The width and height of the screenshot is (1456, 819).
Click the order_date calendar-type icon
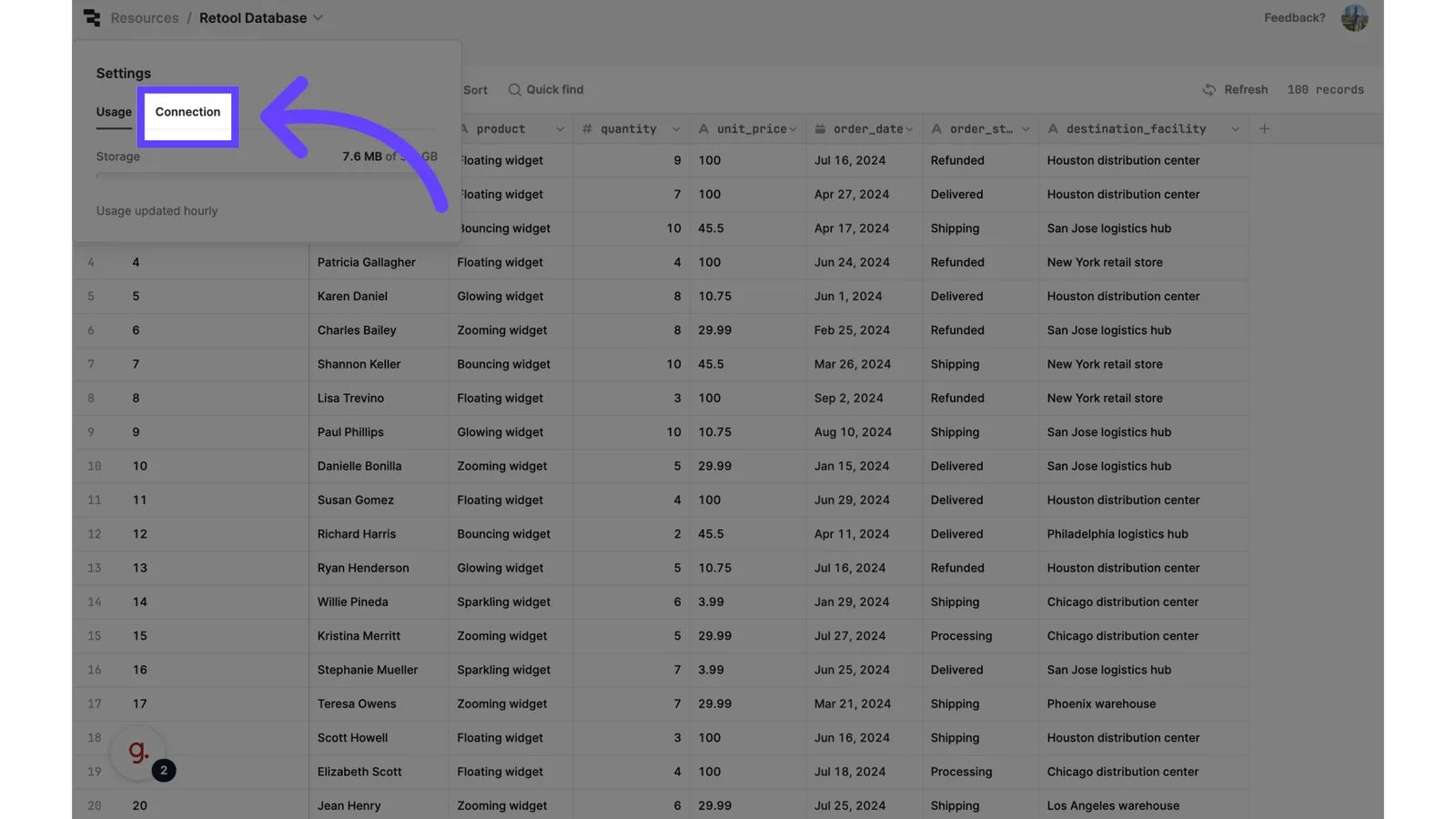(820, 129)
